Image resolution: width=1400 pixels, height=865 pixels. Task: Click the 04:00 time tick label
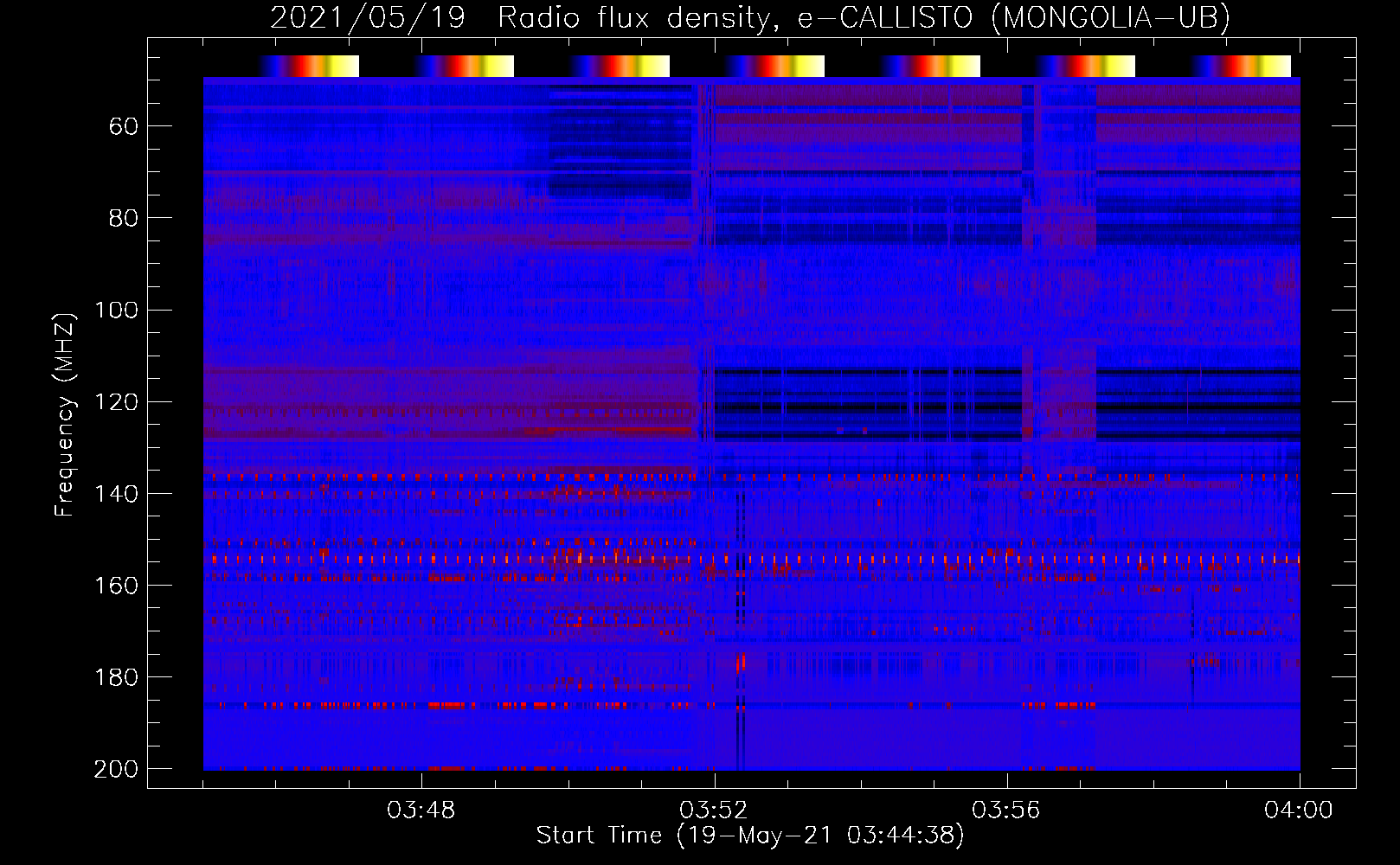tap(1299, 811)
